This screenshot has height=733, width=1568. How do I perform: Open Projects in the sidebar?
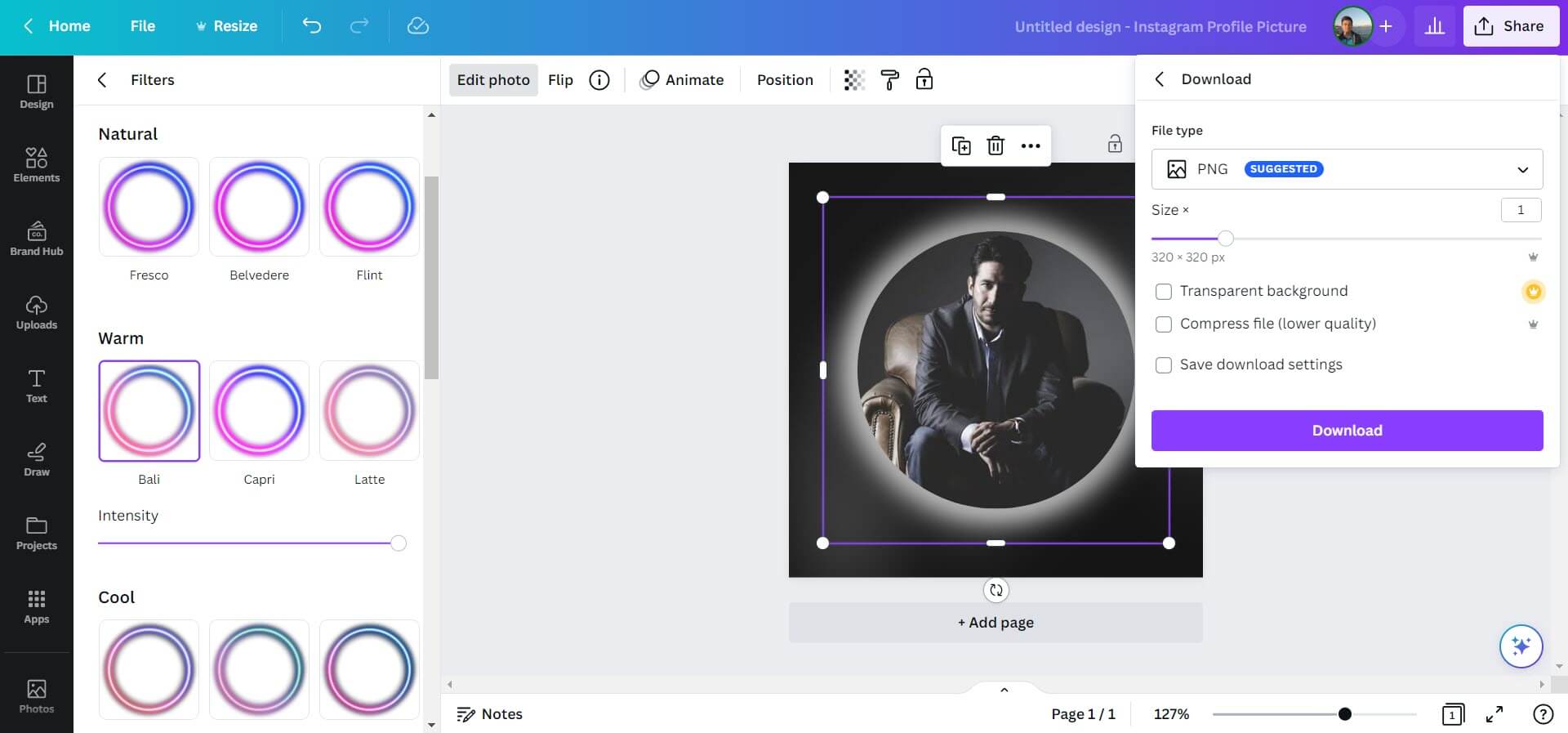[37, 534]
